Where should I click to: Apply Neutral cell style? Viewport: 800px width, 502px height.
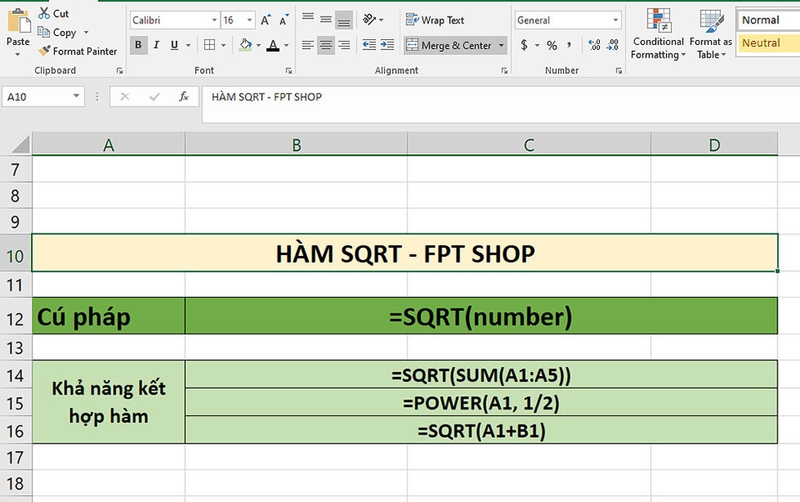click(768, 43)
